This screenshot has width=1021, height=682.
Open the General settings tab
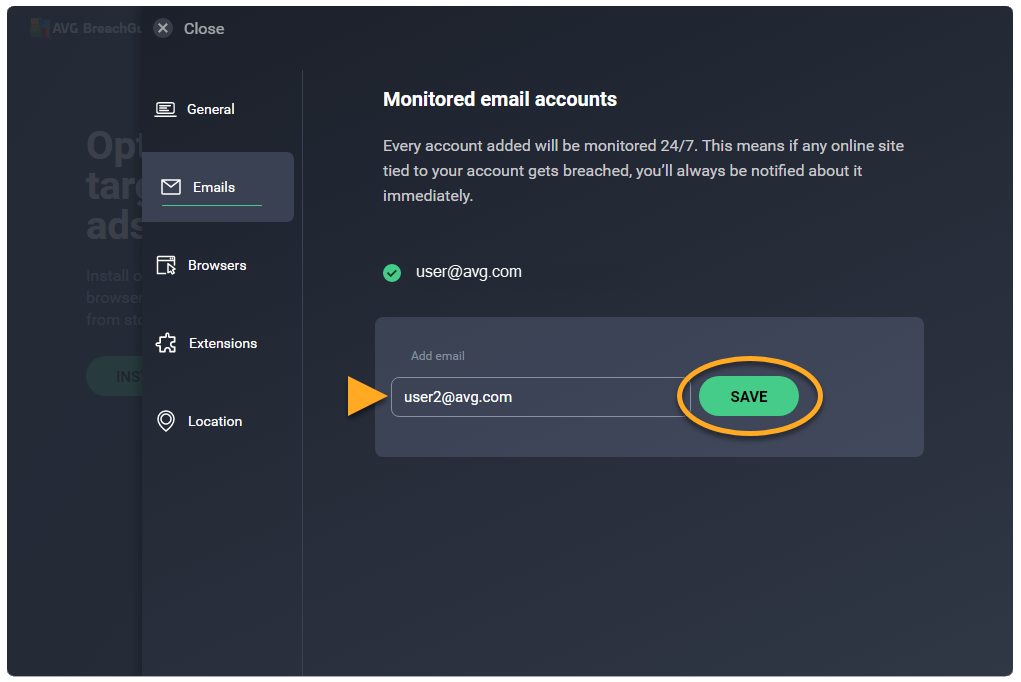[x=211, y=109]
